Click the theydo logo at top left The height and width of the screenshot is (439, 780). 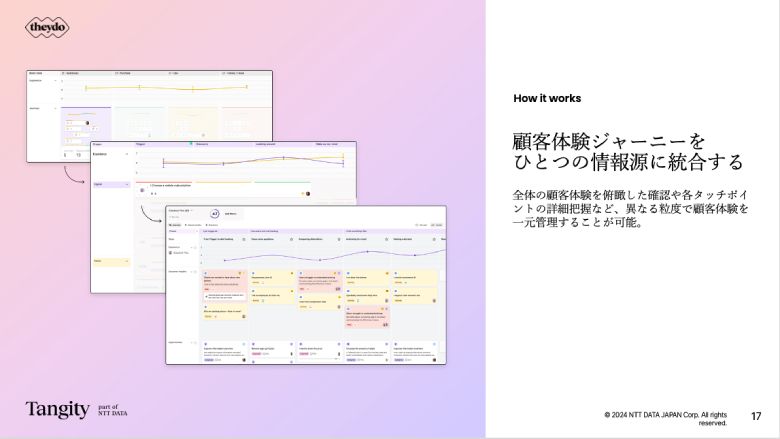pyautogui.click(x=49, y=27)
